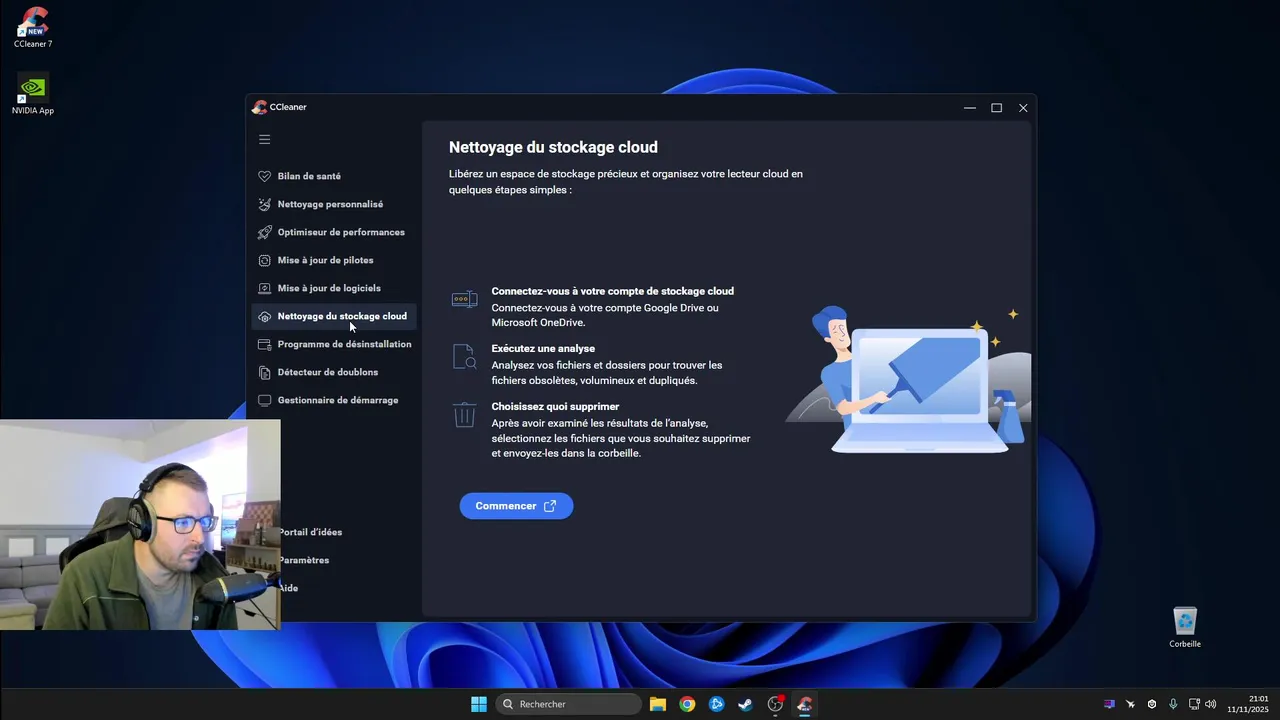This screenshot has width=1280, height=720.
Task: Maximize the CCleaner window
Action: (996, 108)
